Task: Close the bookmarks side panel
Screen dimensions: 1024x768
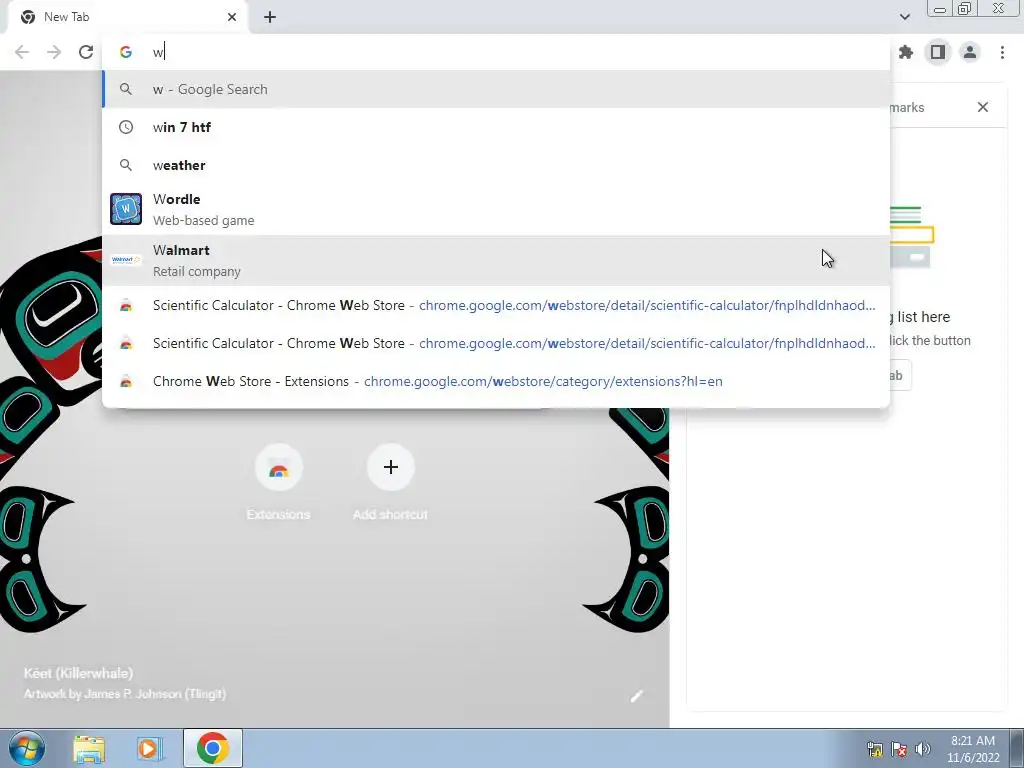Action: click(x=983, y=107)
